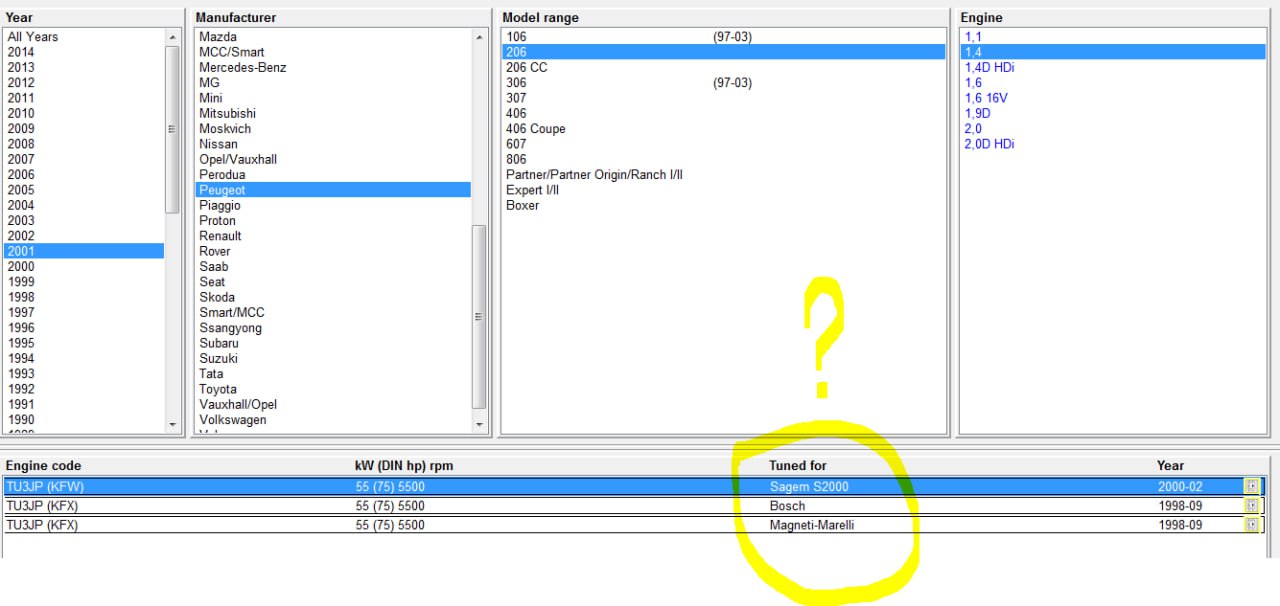Choose Mercedes-Benz manufacturer
1280x606 pixels.
tap(243, 67)
